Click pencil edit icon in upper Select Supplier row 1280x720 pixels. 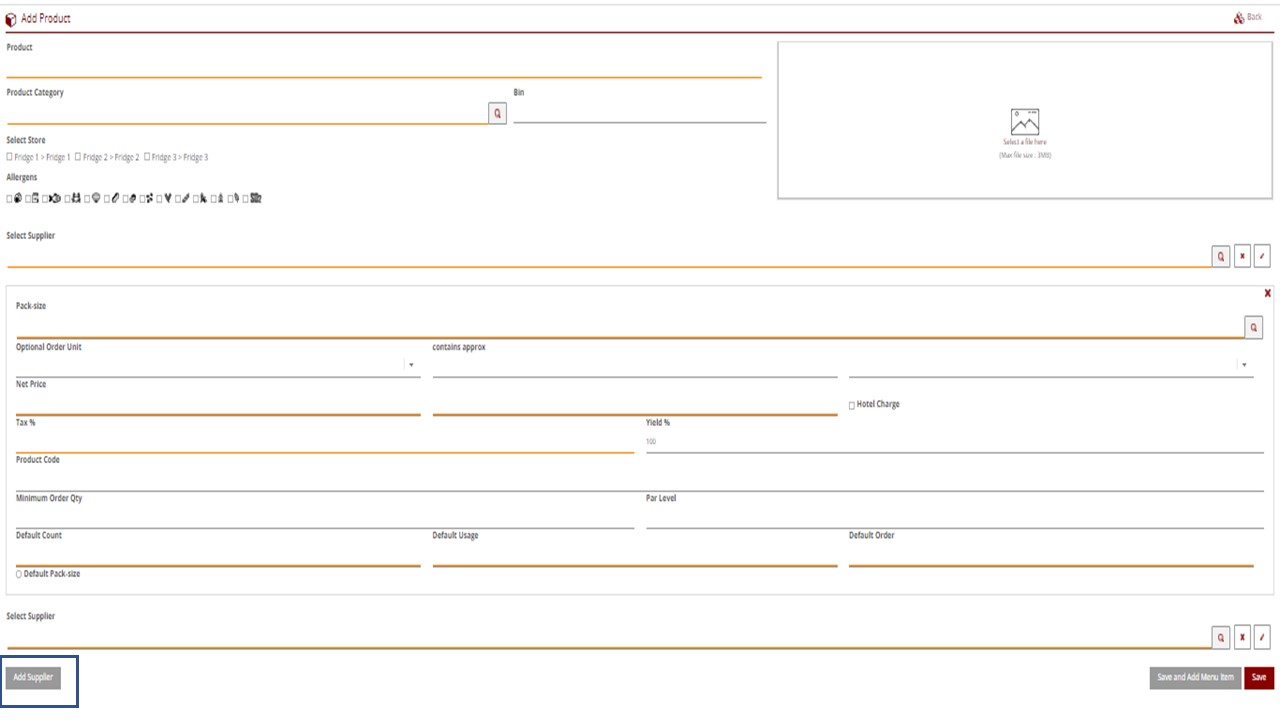(1262, 256)
